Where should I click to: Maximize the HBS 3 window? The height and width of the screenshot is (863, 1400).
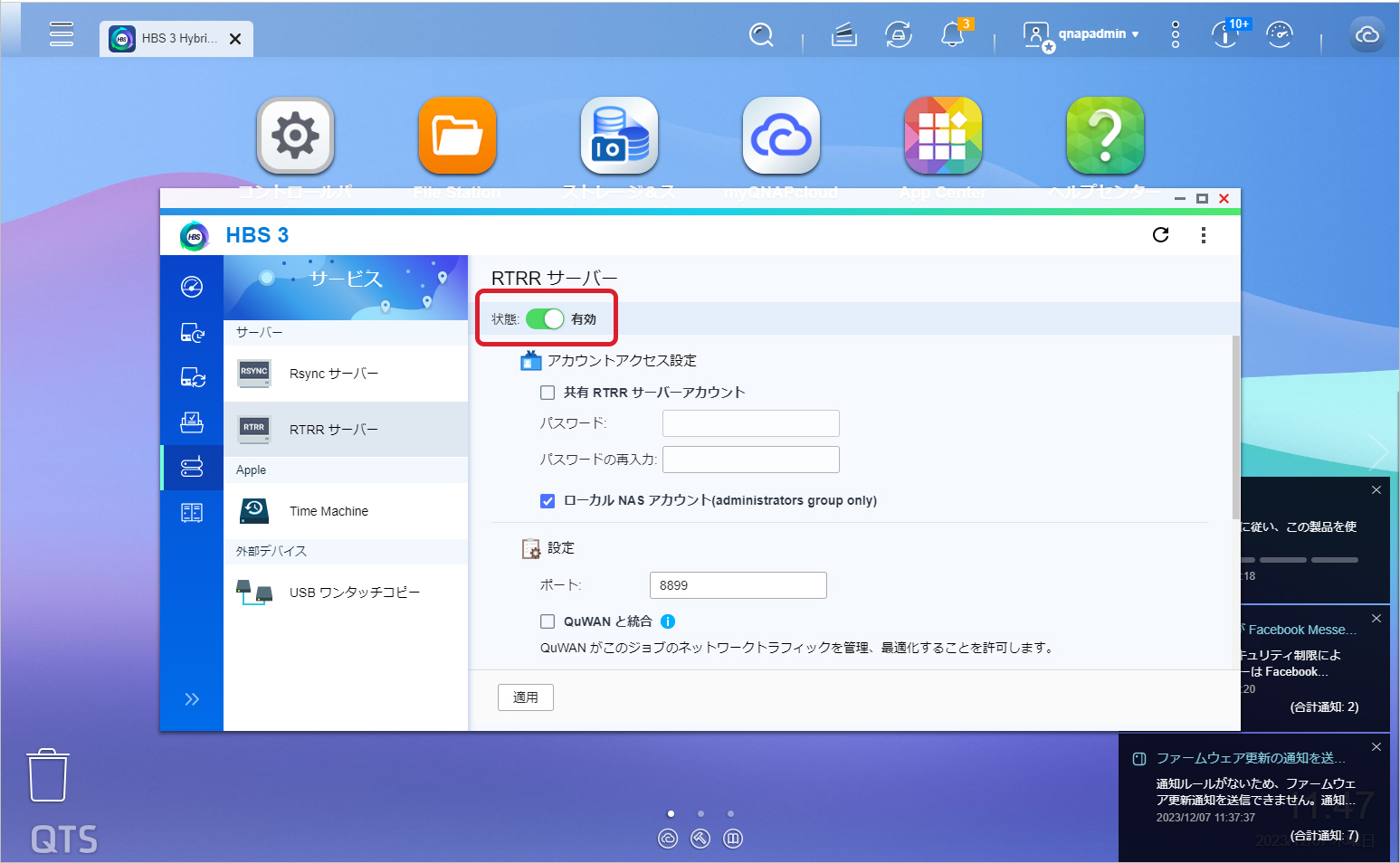1202,199
